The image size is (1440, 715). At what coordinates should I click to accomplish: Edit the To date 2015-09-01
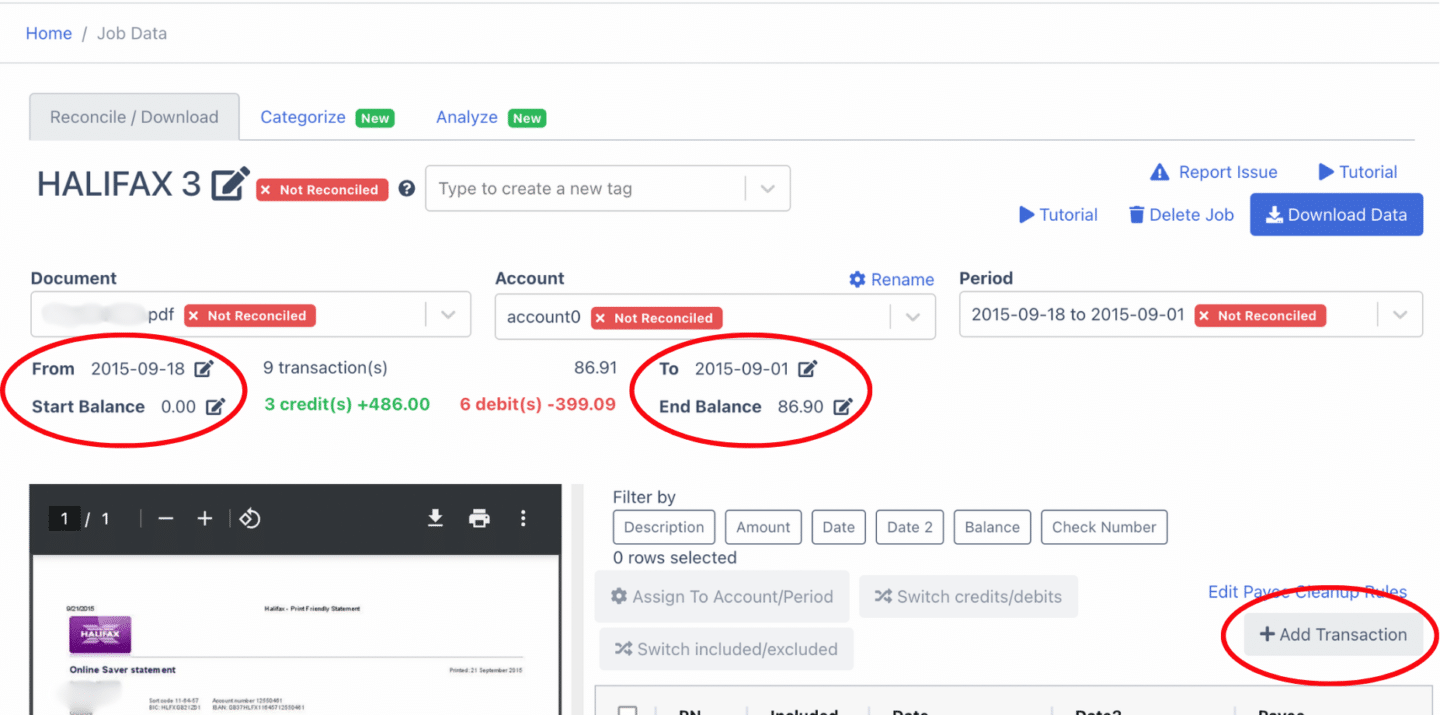[x=808, y=369]
